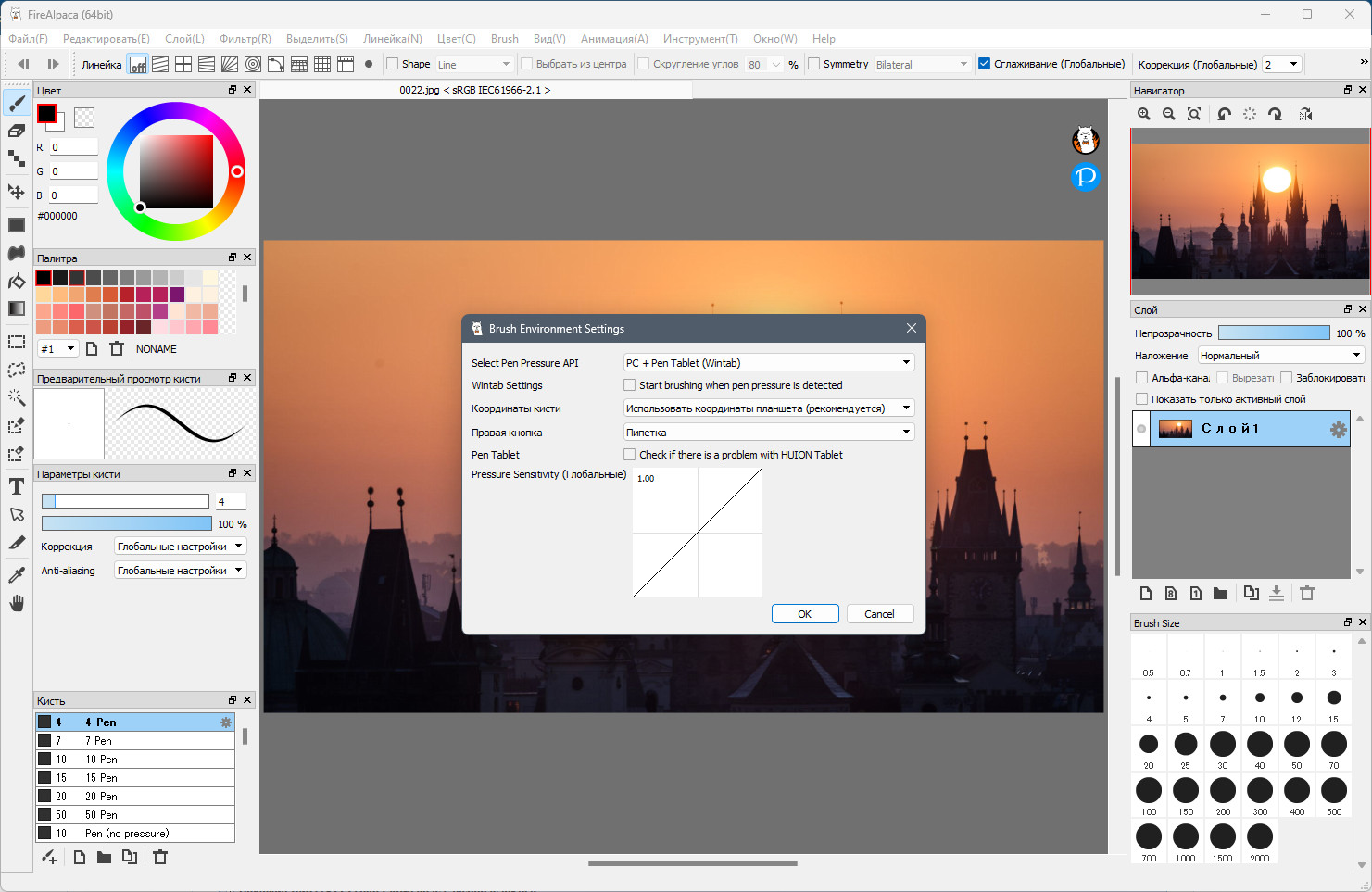Viewport: 1372px width, 892px height.
Task: Expand the Правая кнопка dropdown
Action: tap(769, 433)
